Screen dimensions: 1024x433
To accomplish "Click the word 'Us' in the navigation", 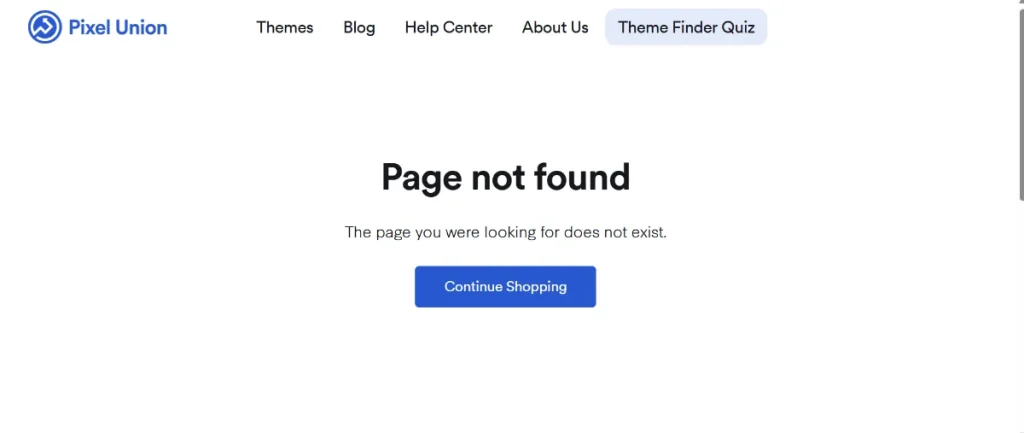I will tap(577, 27).
